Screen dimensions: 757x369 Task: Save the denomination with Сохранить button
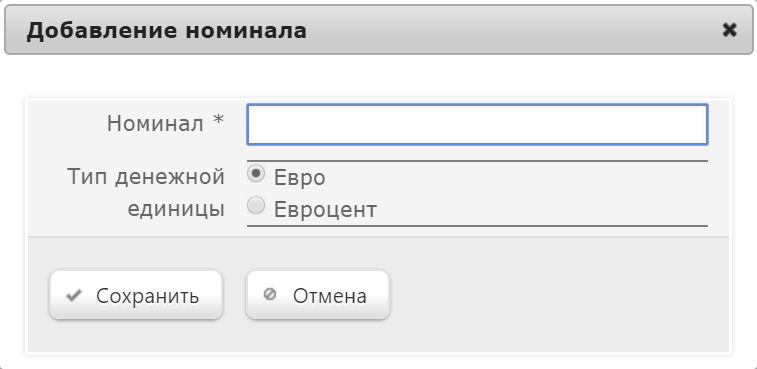tap(136, 295)
